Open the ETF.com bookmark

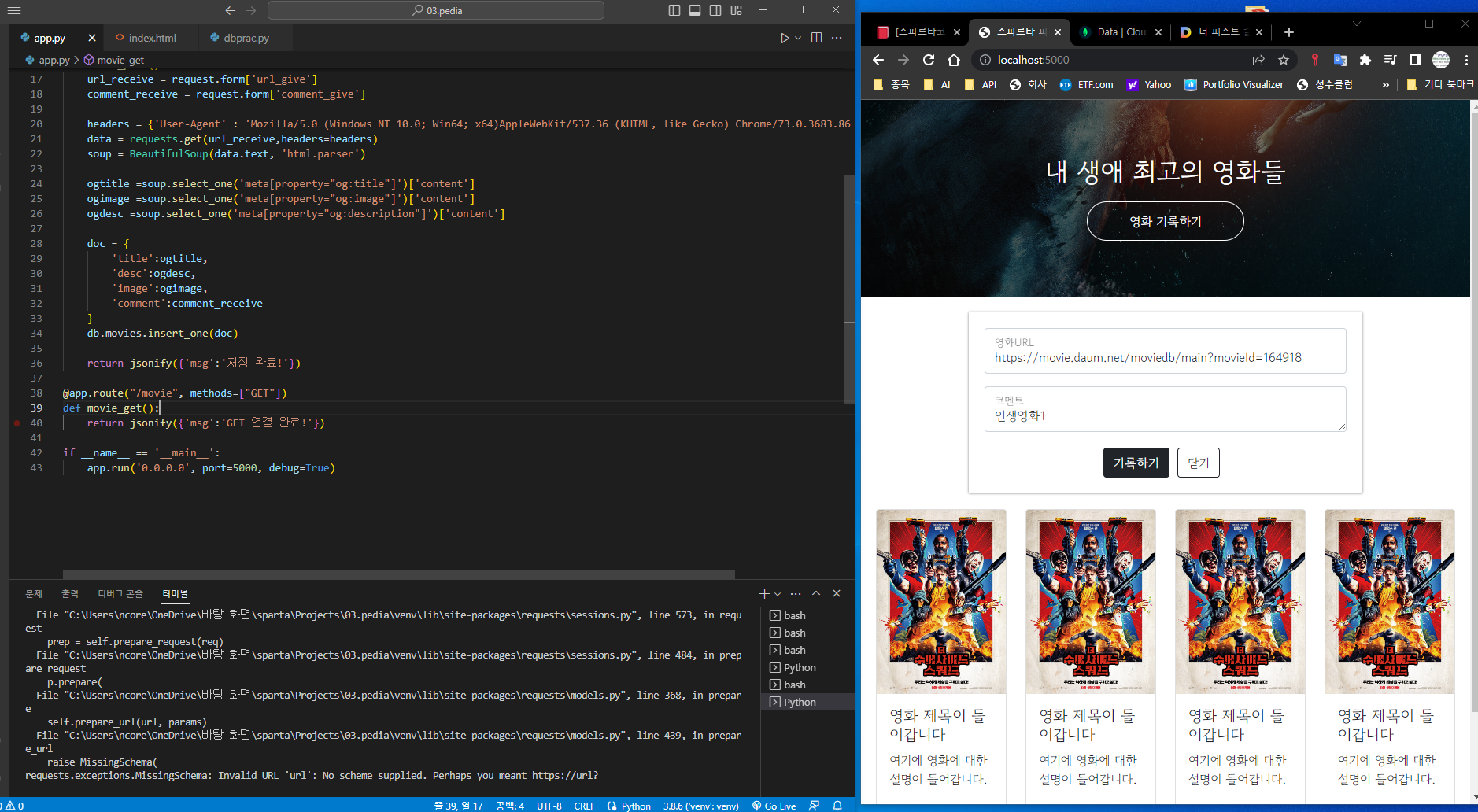(x=1087, y=85)
